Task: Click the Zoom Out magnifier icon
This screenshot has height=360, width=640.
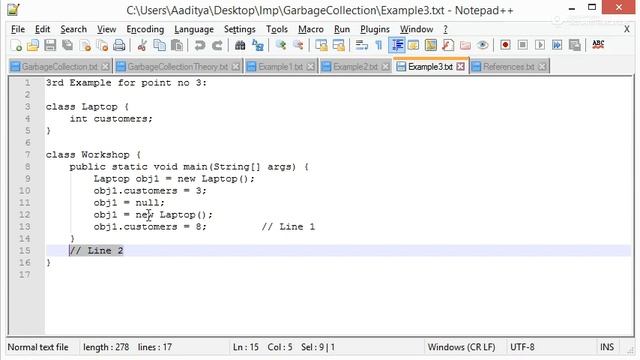Action: [298, 45]
